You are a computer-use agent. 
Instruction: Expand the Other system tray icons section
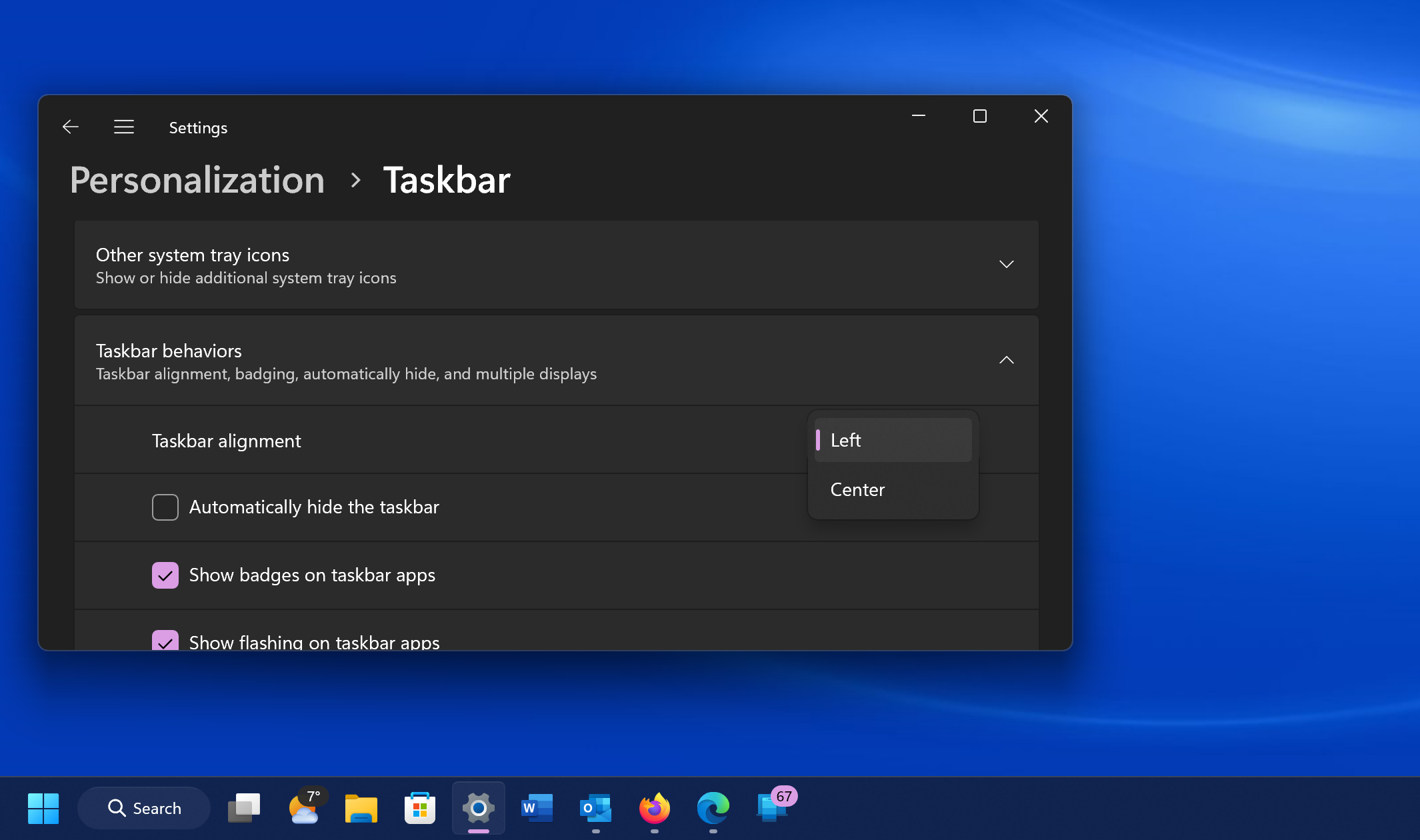pos(1007,264)
